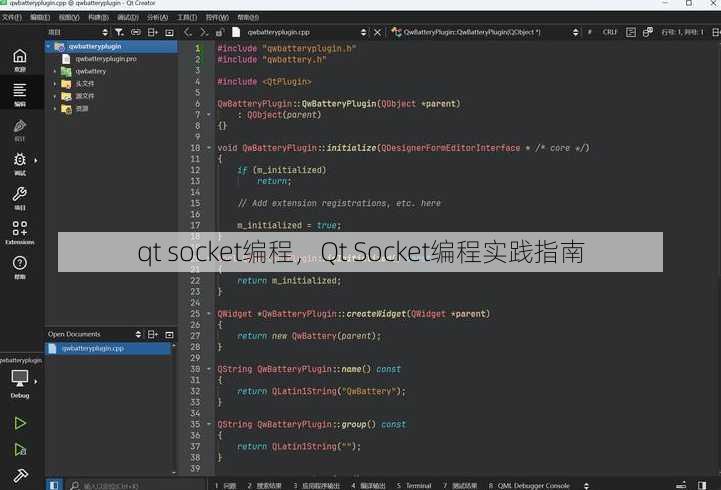Screen dimensions: 721x490
Task: Click the Open Documents scrollbar down arrow
Action: pos(174,473)
